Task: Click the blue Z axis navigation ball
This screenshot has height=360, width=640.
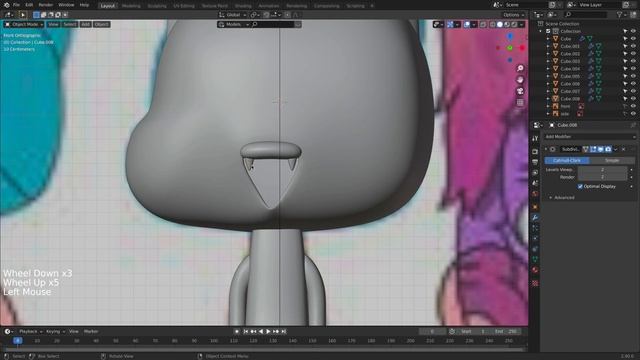Action: click(510, 36)
